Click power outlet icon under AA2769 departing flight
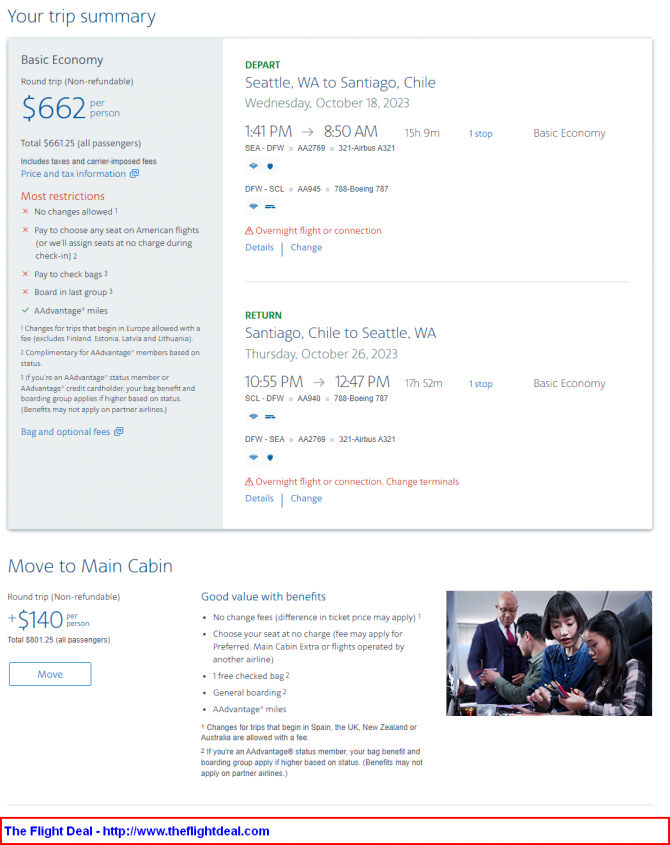Screen dimensions: 670x845 (270, 166)
